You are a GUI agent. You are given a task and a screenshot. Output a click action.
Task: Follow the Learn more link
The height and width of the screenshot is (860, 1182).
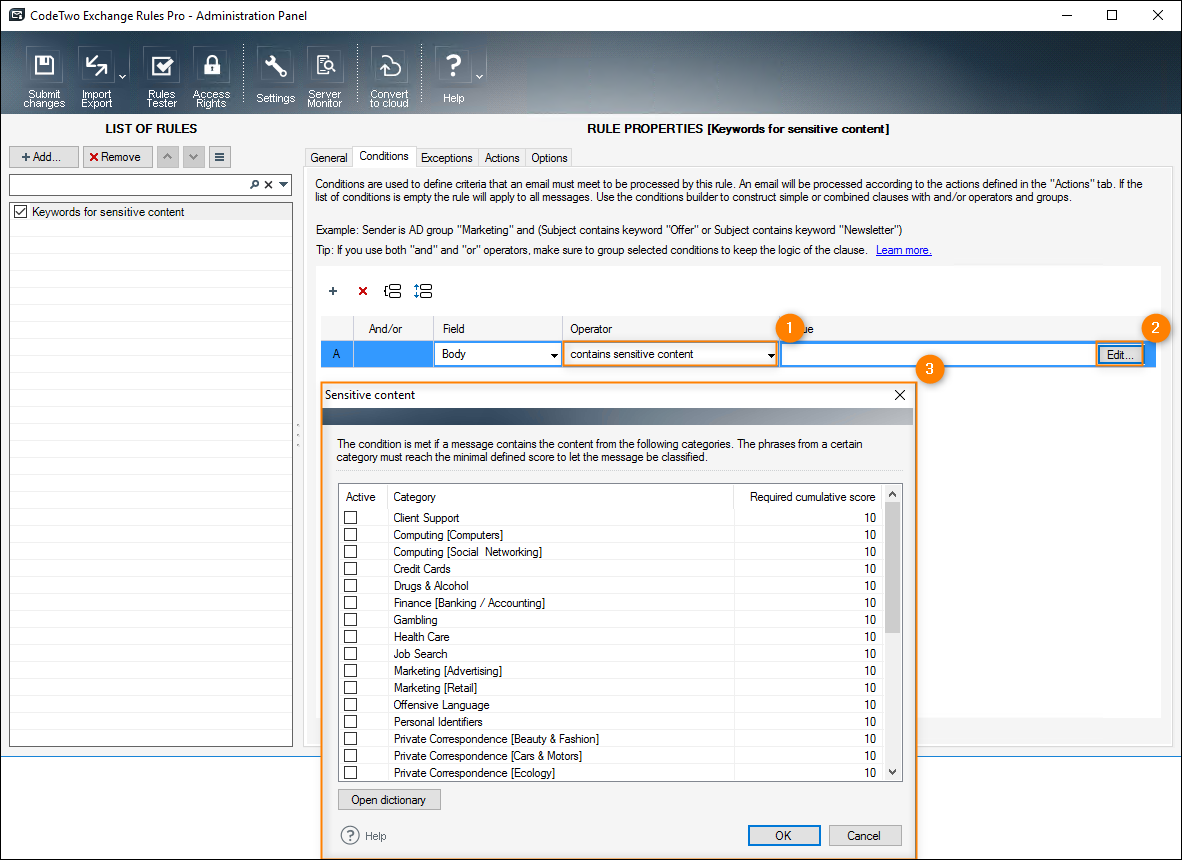pyautogui.click(x=904, y=250)
